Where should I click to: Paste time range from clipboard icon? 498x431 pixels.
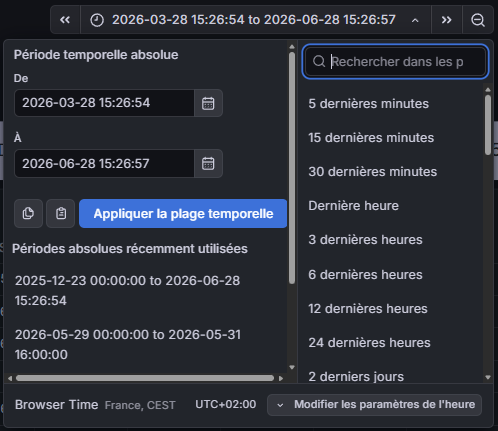point(61,214)
